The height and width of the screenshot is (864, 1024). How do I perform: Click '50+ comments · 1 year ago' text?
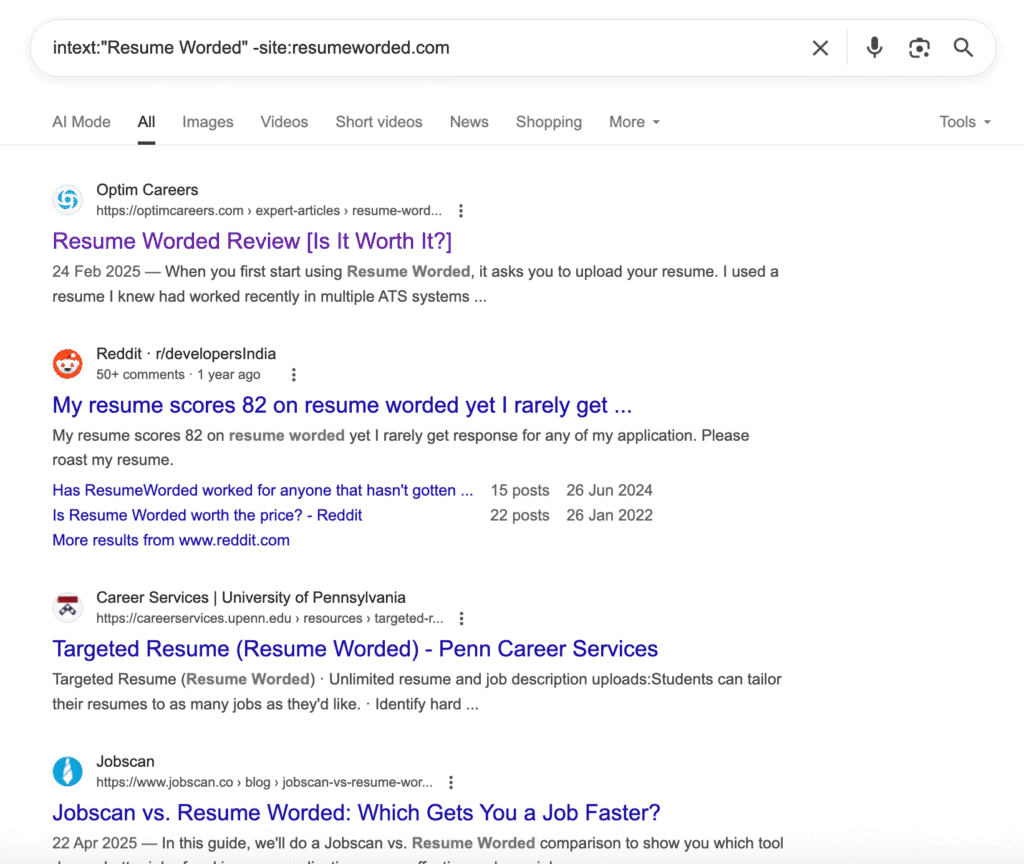coord(178,375)
